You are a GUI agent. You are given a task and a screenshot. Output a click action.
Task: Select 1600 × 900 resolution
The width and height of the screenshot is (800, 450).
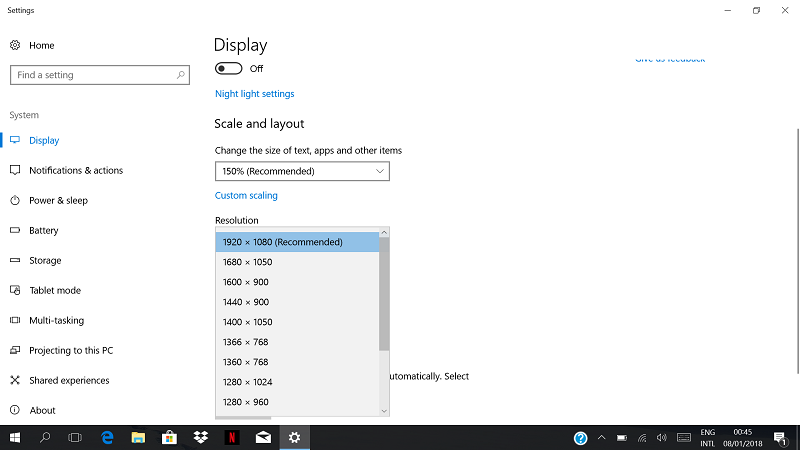click(x=297, y=282)
